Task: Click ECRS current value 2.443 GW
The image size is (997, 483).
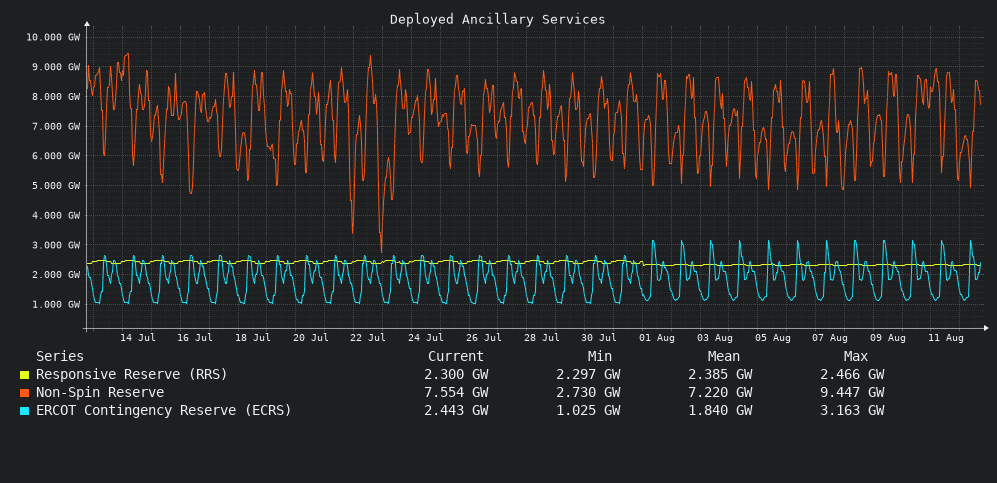Action: (x=456, y=411)
